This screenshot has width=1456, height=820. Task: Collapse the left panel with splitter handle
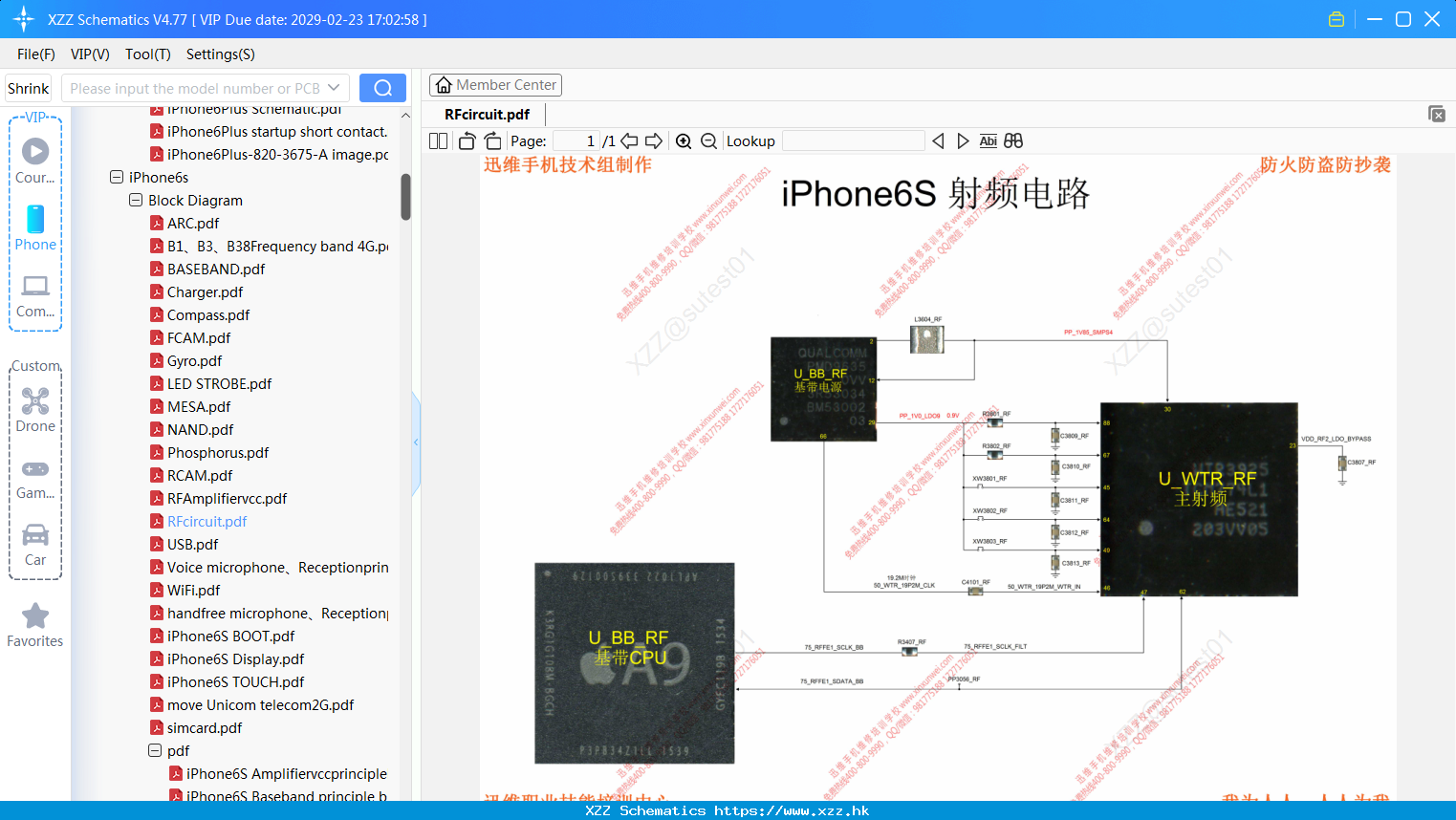416,442
